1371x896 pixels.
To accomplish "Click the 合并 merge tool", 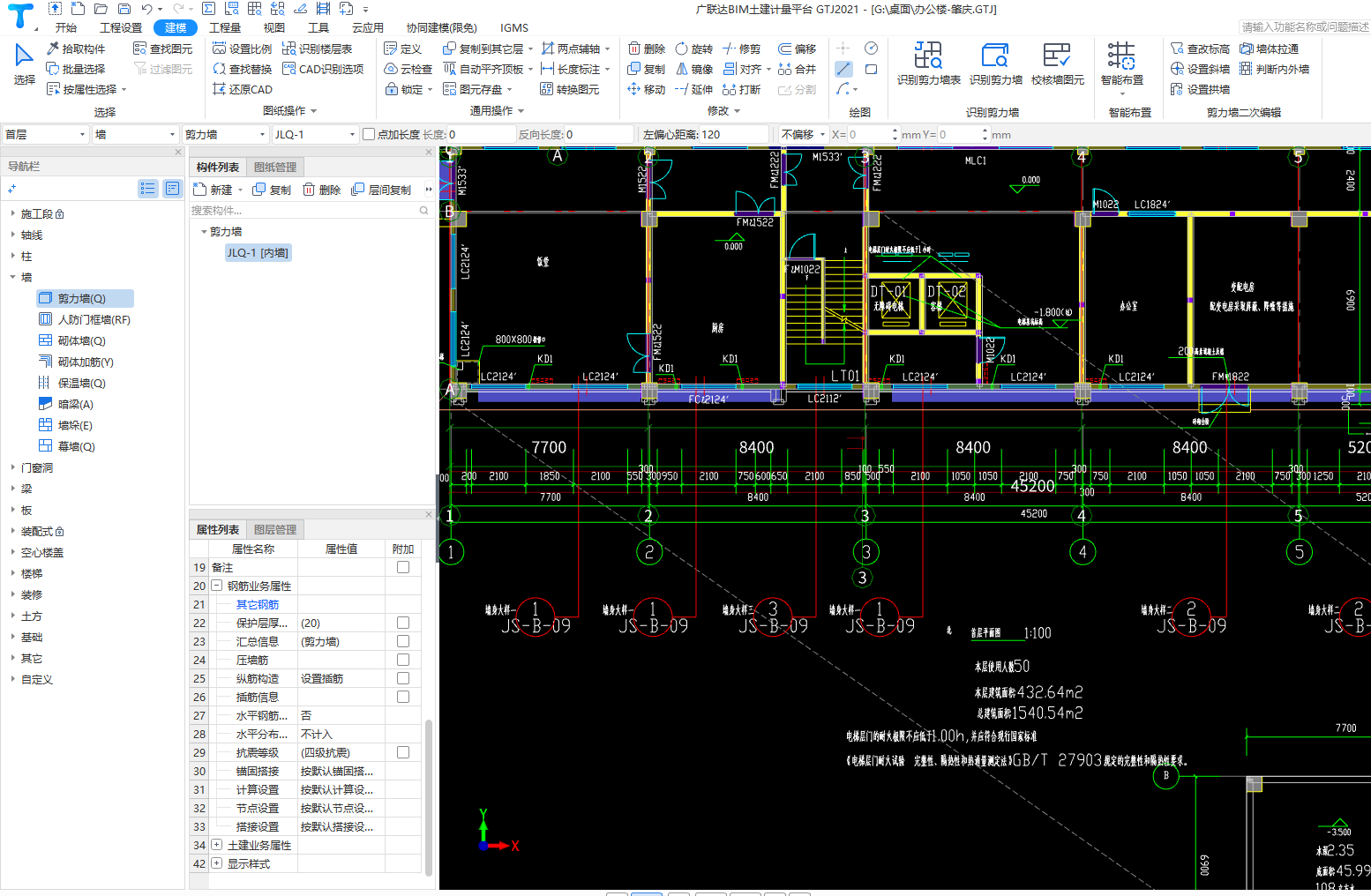I will (797, 69).
